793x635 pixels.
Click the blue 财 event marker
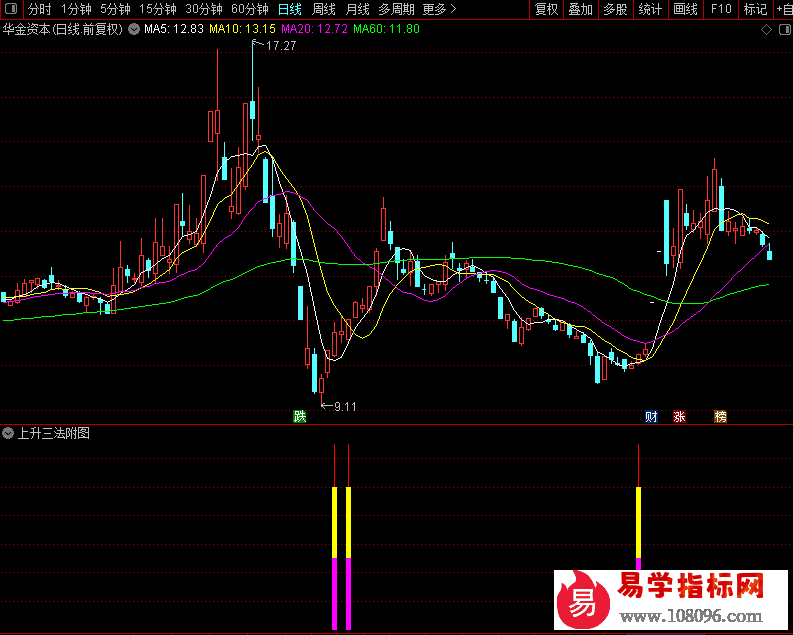pyautogui.click(x=651, y=416)
